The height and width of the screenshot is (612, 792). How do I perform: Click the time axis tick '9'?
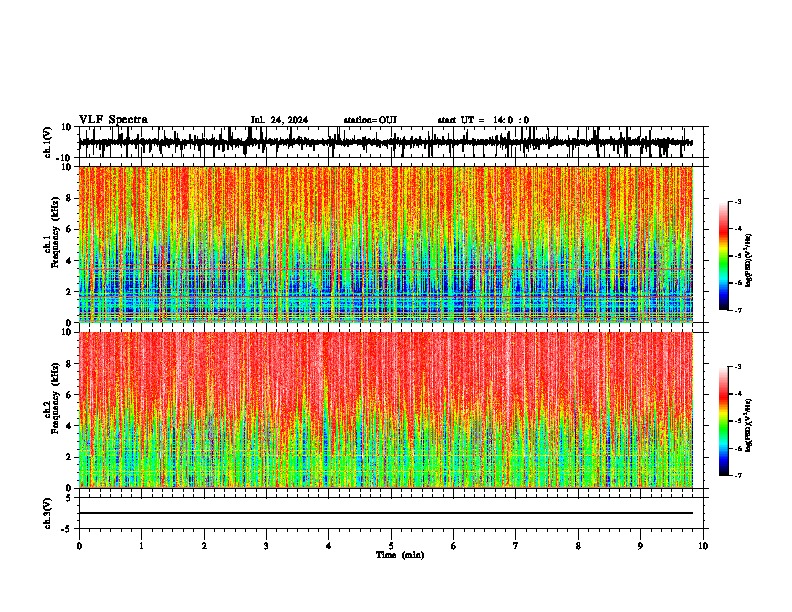640,546
